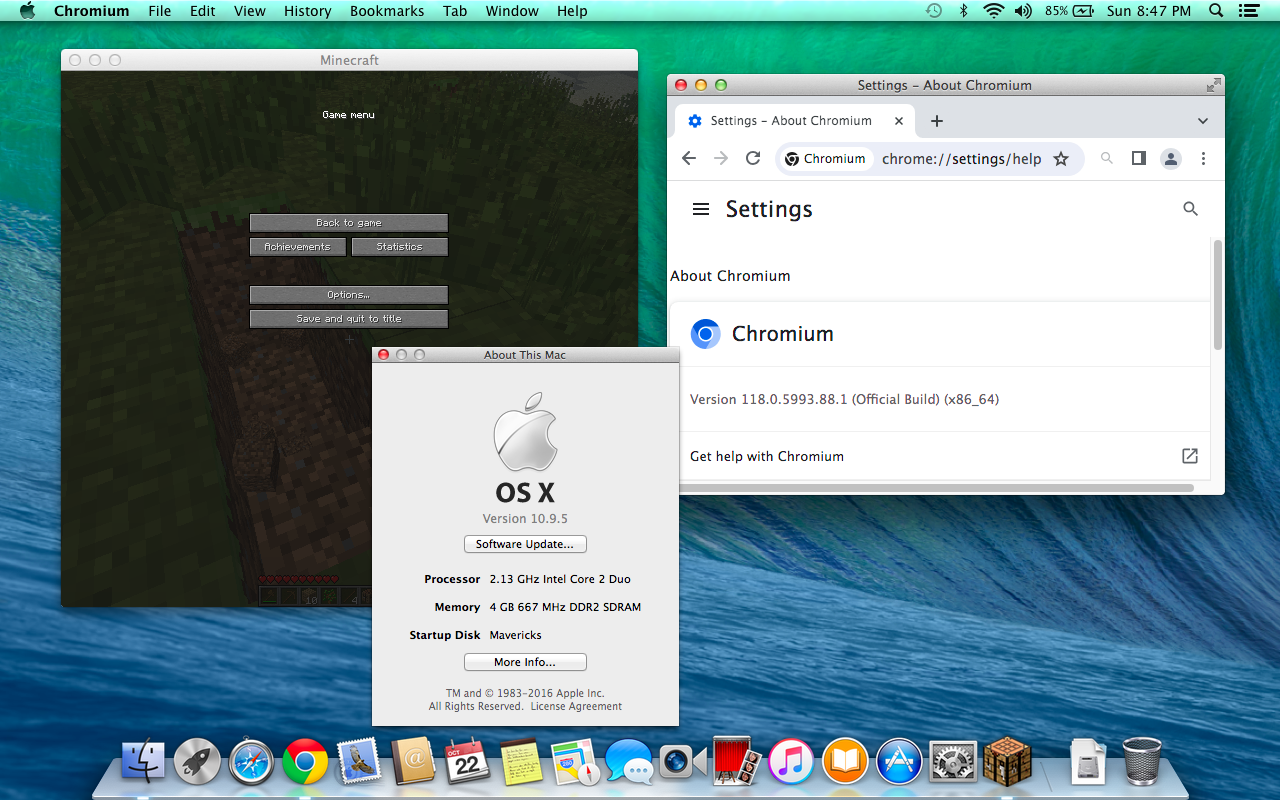Expand the Chromium tab search chevron

click(1203, 121)
